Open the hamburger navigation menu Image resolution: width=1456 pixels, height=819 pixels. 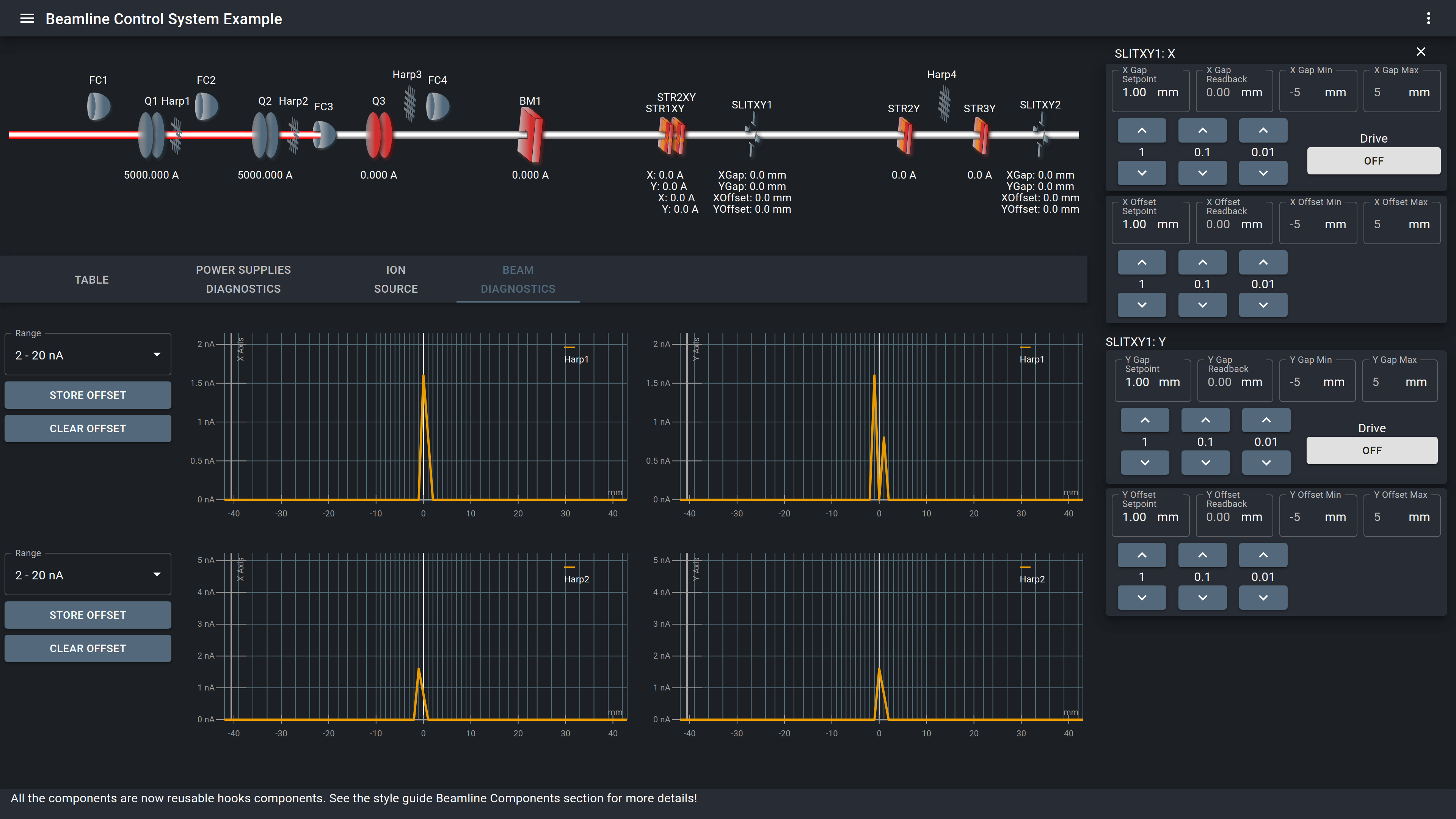[x=27, y=19]
